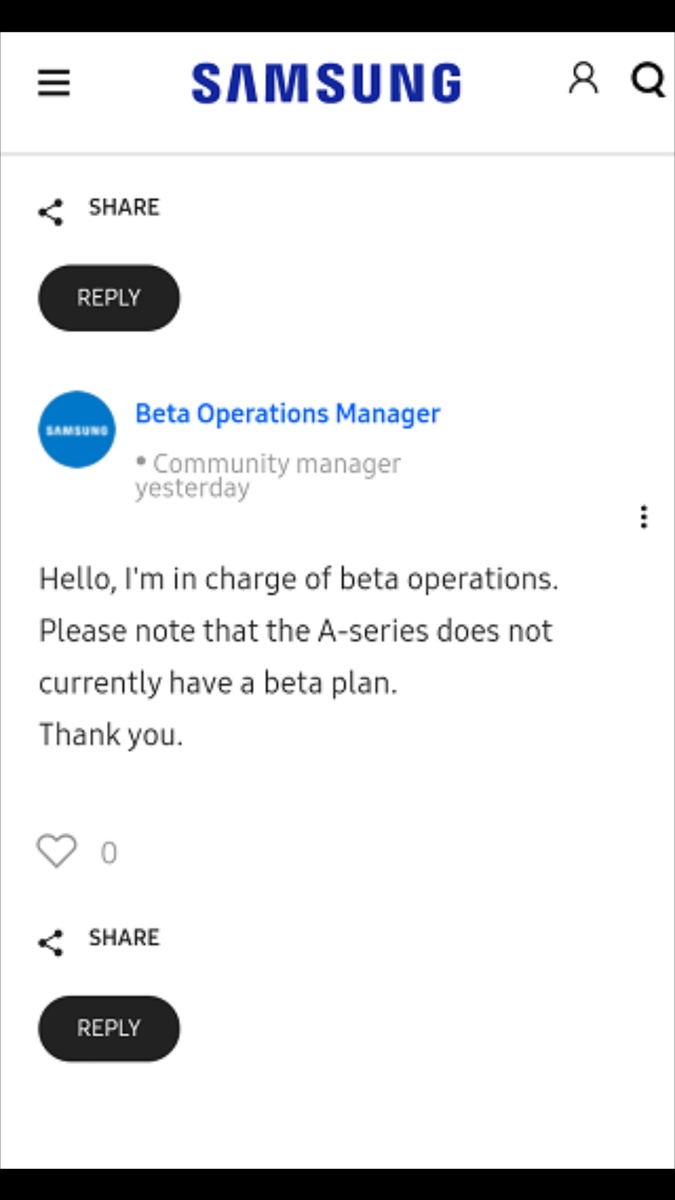The image size is (675, 1200).
Task: Click the REPLY button under the comment
Action: tap(109, 1028)
